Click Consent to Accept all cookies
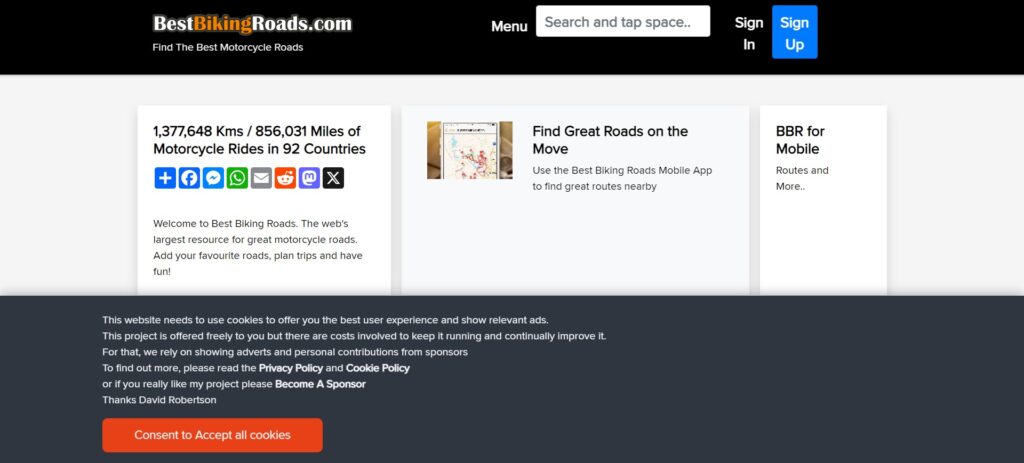Image resolution: width=1024 pixels, height=463 pixels. 212,435
